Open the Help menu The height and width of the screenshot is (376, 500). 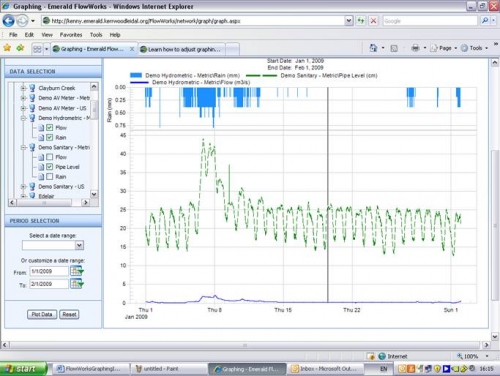coord(115,35)
